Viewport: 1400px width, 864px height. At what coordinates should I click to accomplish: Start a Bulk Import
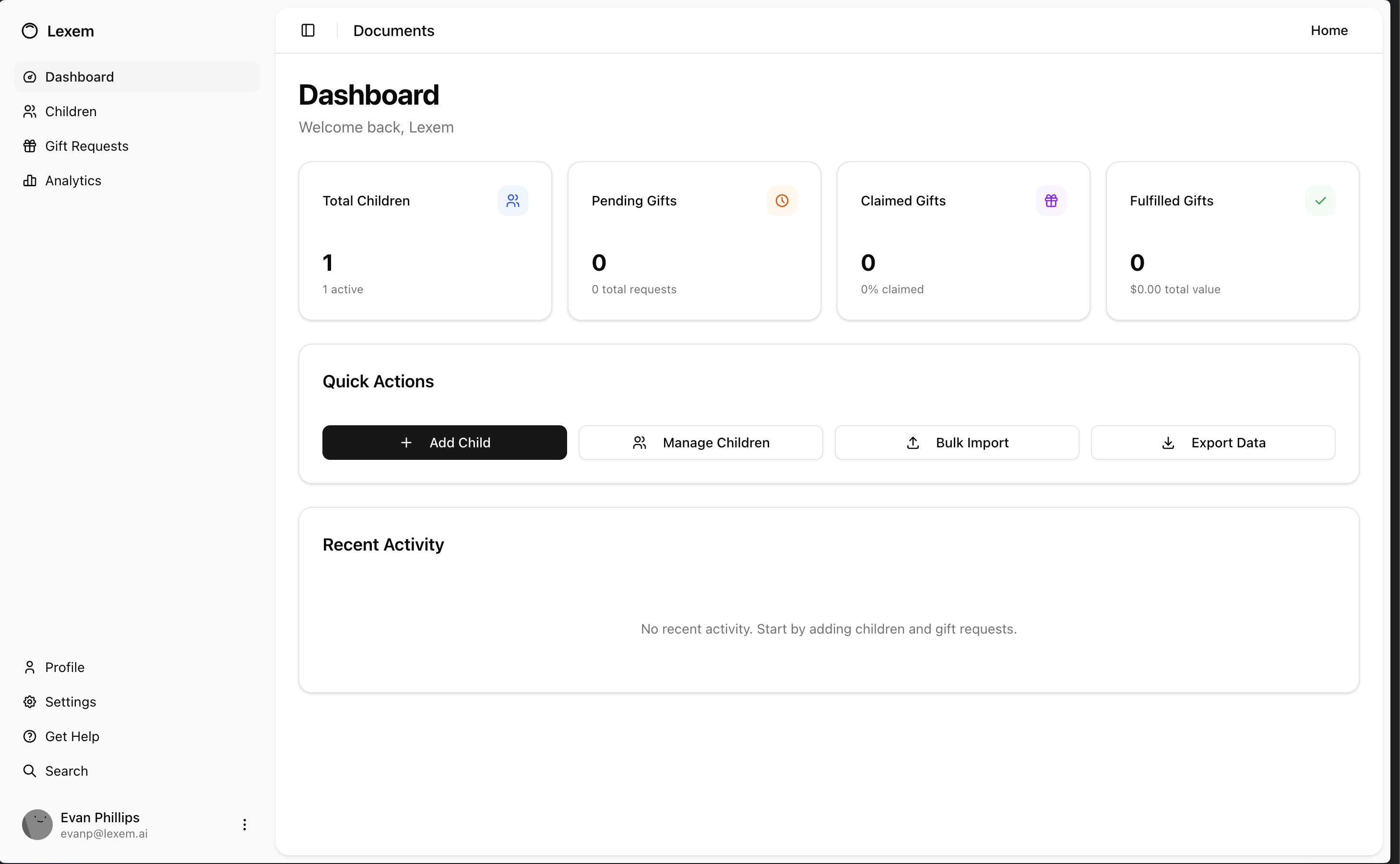956,442
